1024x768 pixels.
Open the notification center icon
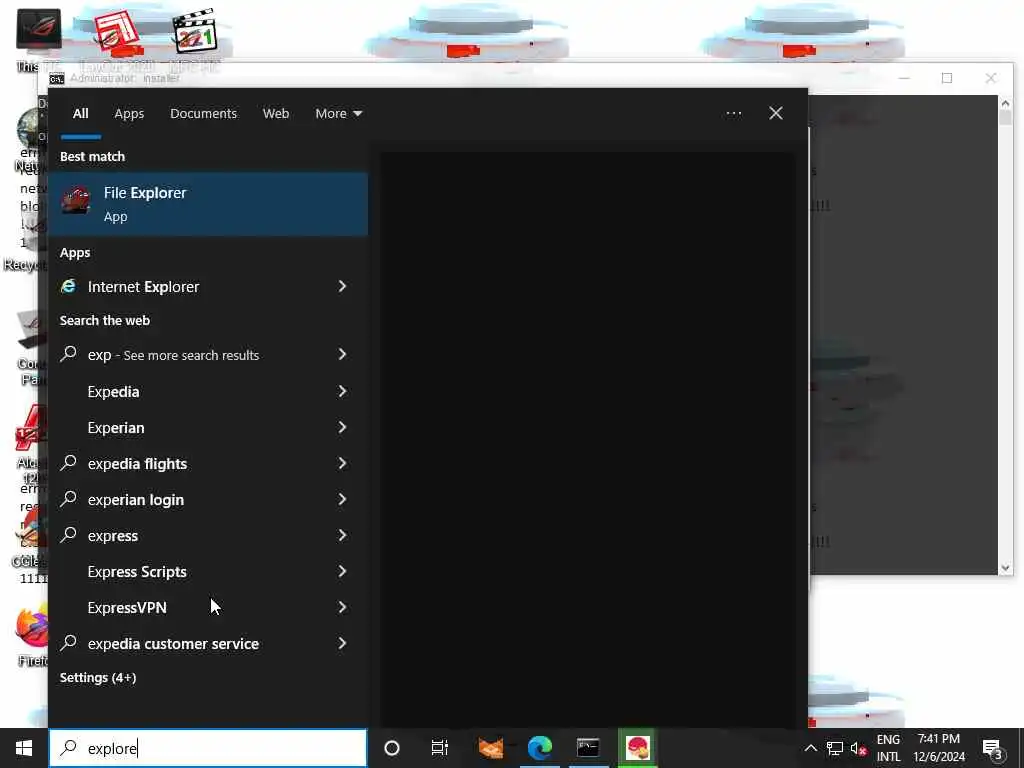992,748
